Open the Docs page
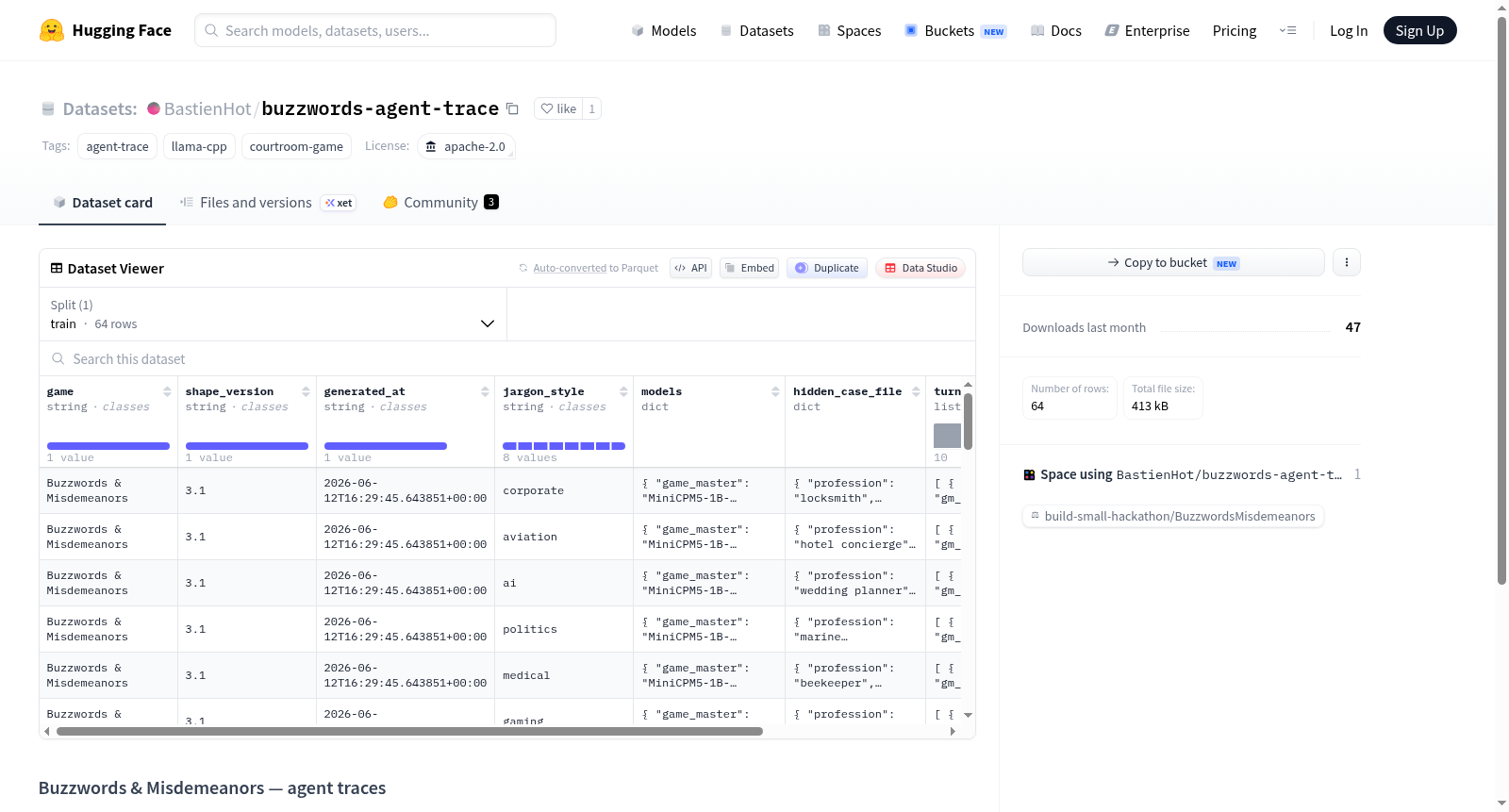This screenshot has height=812, width=1509. [1055, 30]
